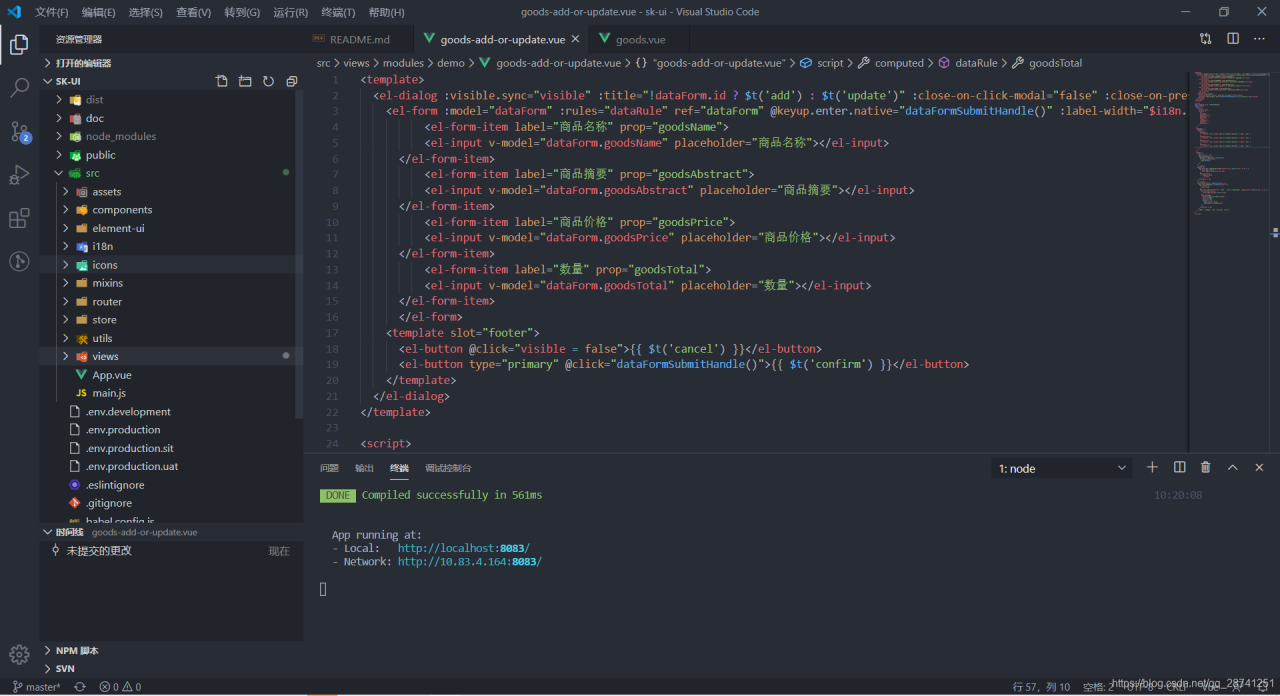
Task: Open the 查看(V) menu
Action: click(x=194, y=12)
